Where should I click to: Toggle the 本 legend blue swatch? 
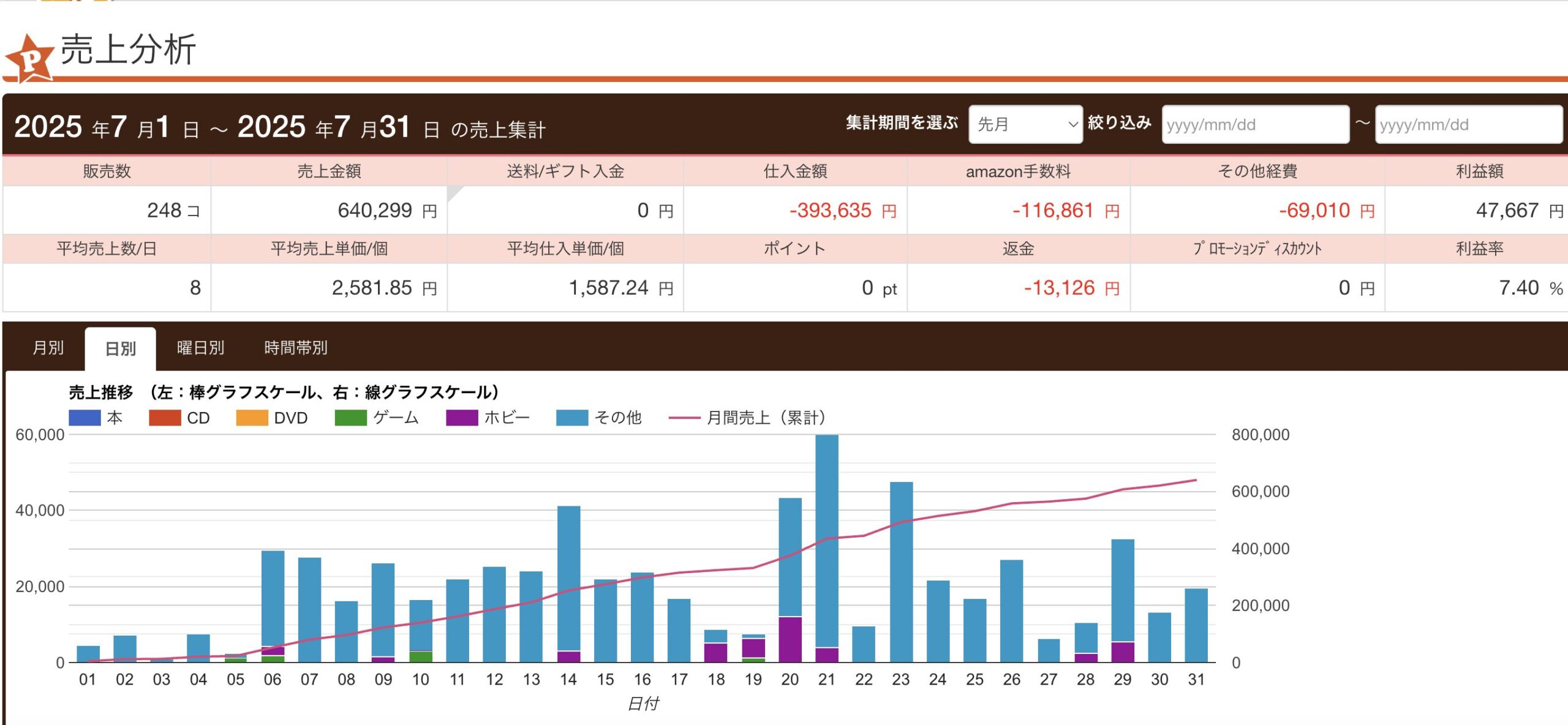pyautogui.click(x=85, y=418)
